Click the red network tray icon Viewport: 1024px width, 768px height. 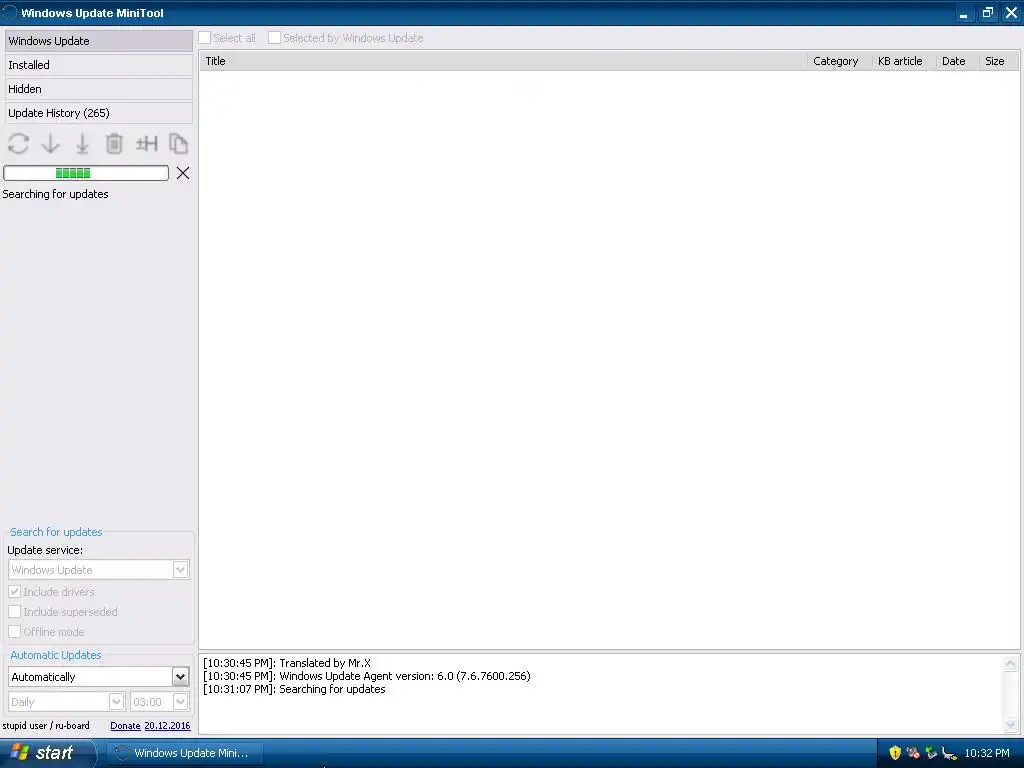(x=913, y=753)
